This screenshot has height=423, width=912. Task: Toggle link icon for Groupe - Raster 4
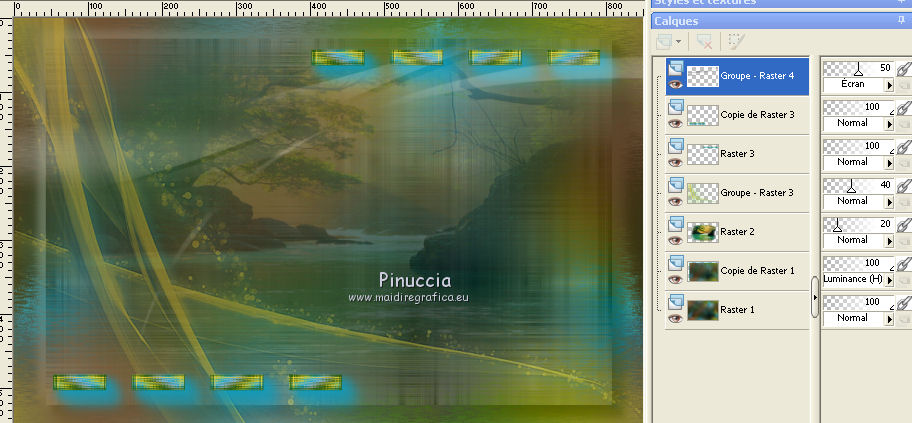pos(903,70)
